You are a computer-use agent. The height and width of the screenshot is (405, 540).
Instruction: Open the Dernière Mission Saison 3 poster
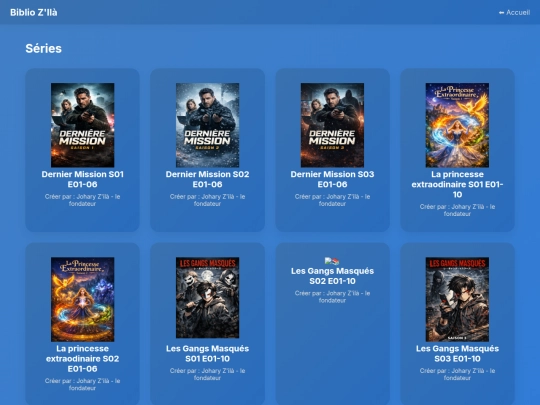(332, 125)
